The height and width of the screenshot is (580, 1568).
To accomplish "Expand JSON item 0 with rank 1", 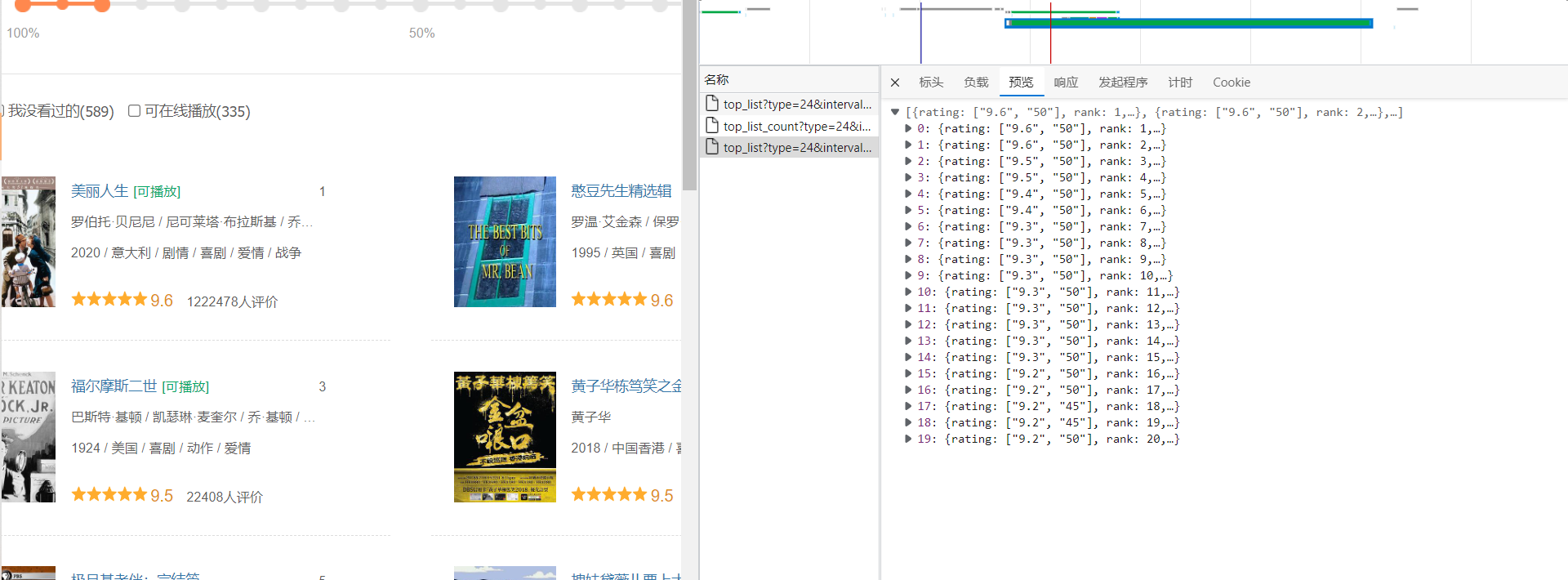I will pyautogui.click(x=907, y=128).
